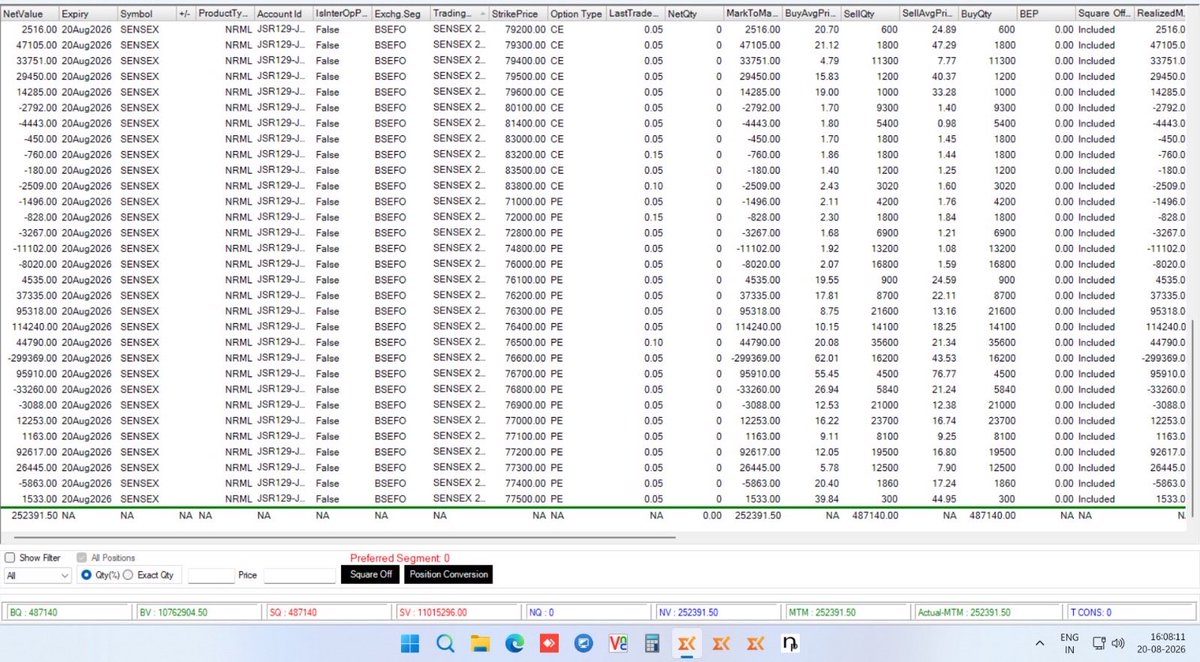
Task: Open Calculator from the taskbar
Action: coord(651,643)
